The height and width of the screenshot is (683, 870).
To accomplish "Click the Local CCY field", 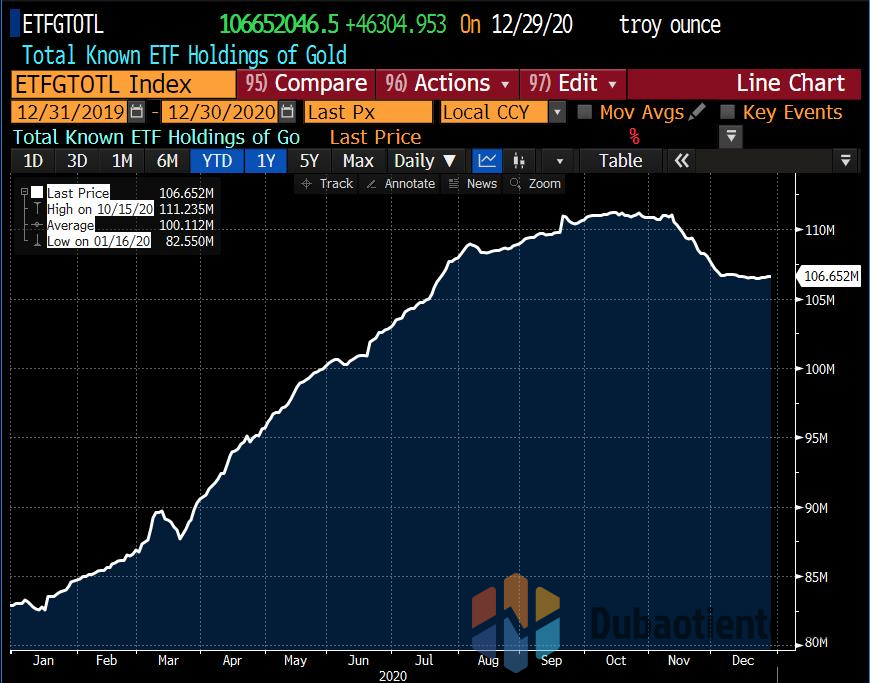I will coord(495,113).
